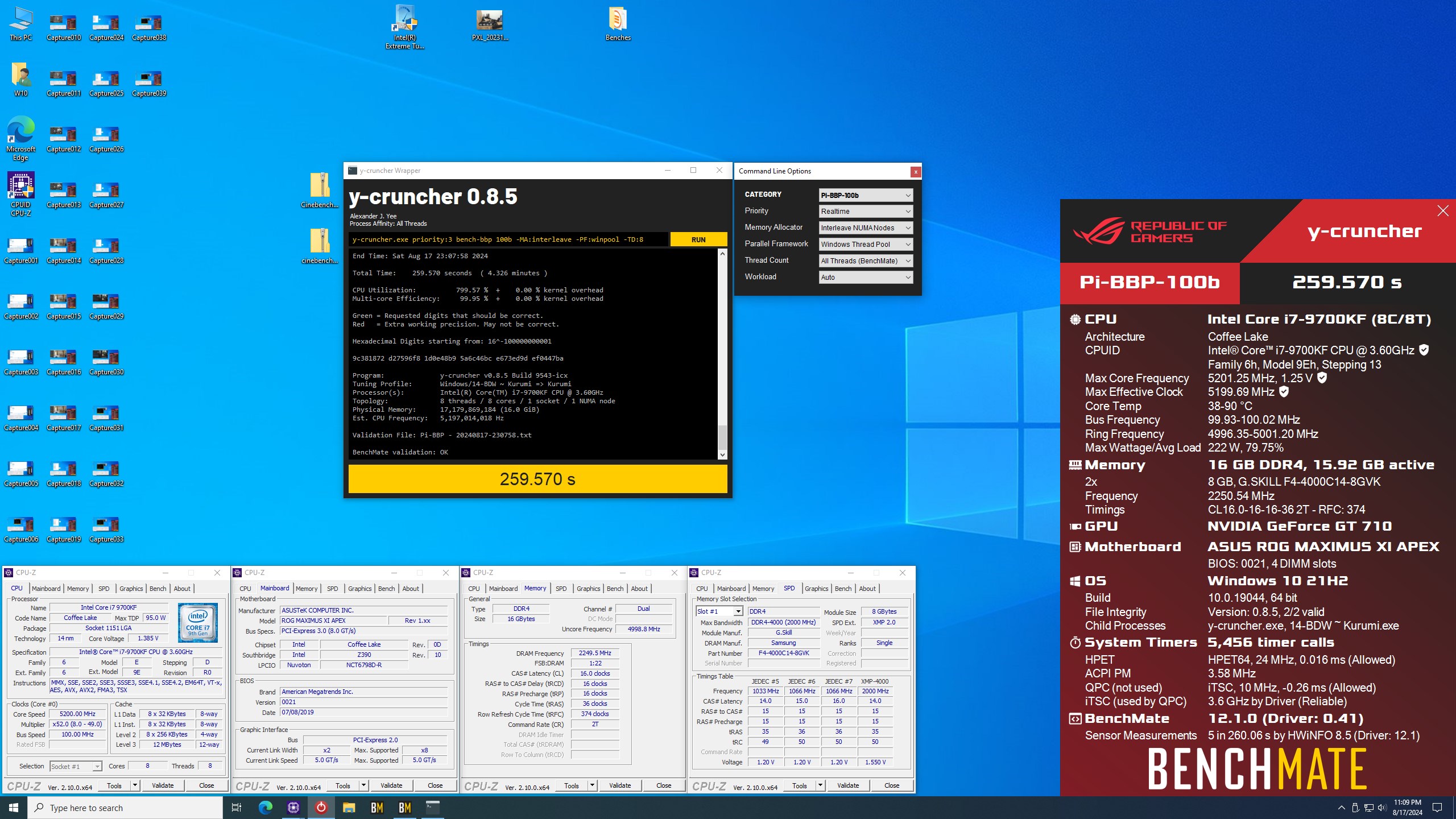Open the This PC desktop icon
This screenshot has width=1456, height=819.
tap(21, 24)
